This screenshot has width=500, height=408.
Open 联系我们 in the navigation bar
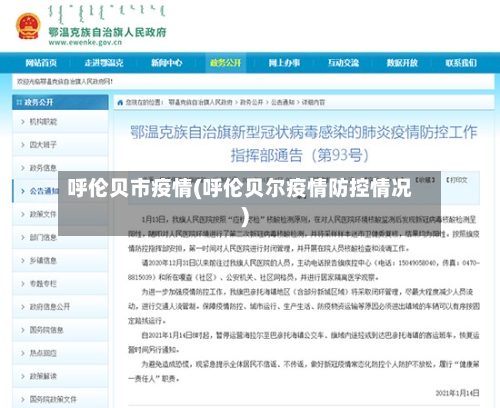[461, 63]
